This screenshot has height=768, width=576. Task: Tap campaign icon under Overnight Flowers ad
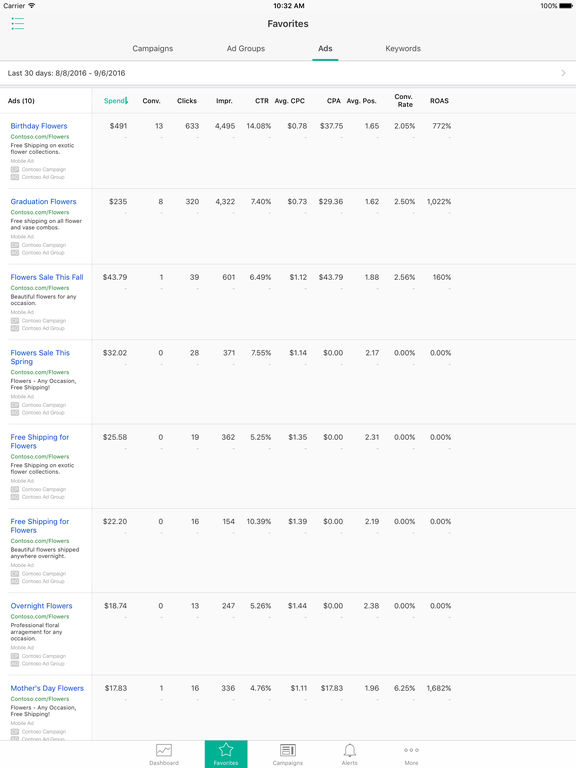[15, 656]
